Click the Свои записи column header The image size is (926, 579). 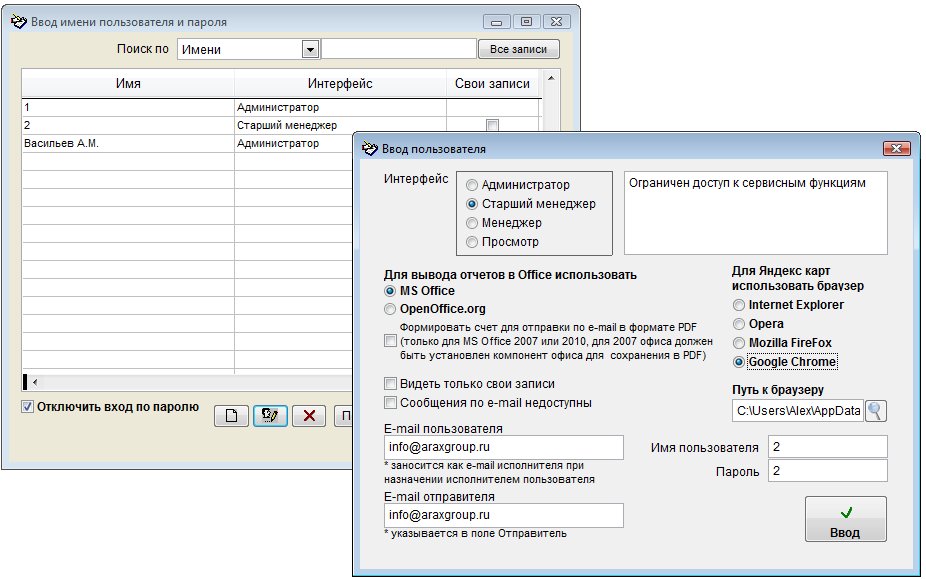(x=493, y=83)
